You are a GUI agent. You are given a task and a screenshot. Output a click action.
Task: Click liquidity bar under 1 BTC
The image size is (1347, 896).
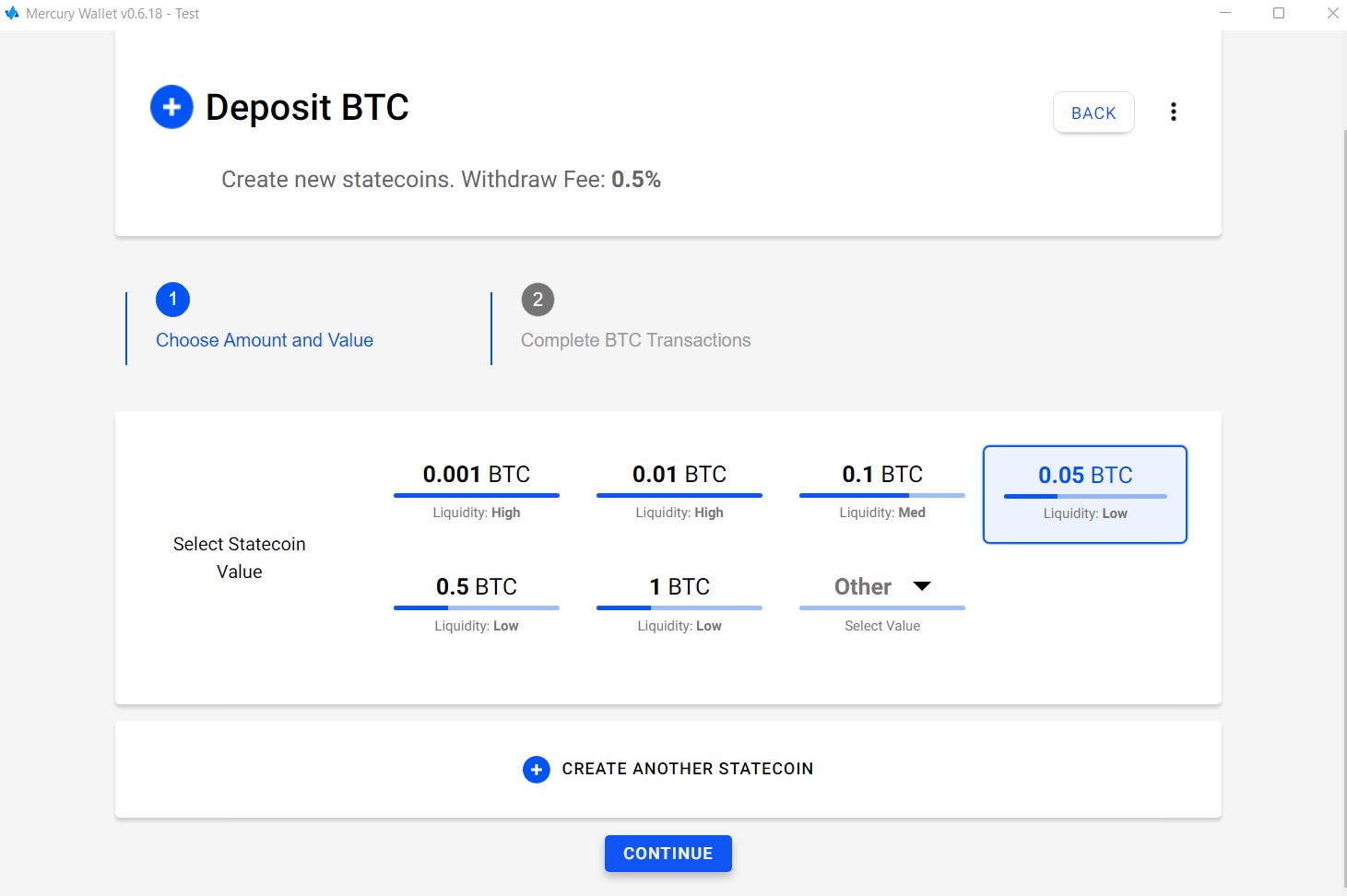[679, 607]
